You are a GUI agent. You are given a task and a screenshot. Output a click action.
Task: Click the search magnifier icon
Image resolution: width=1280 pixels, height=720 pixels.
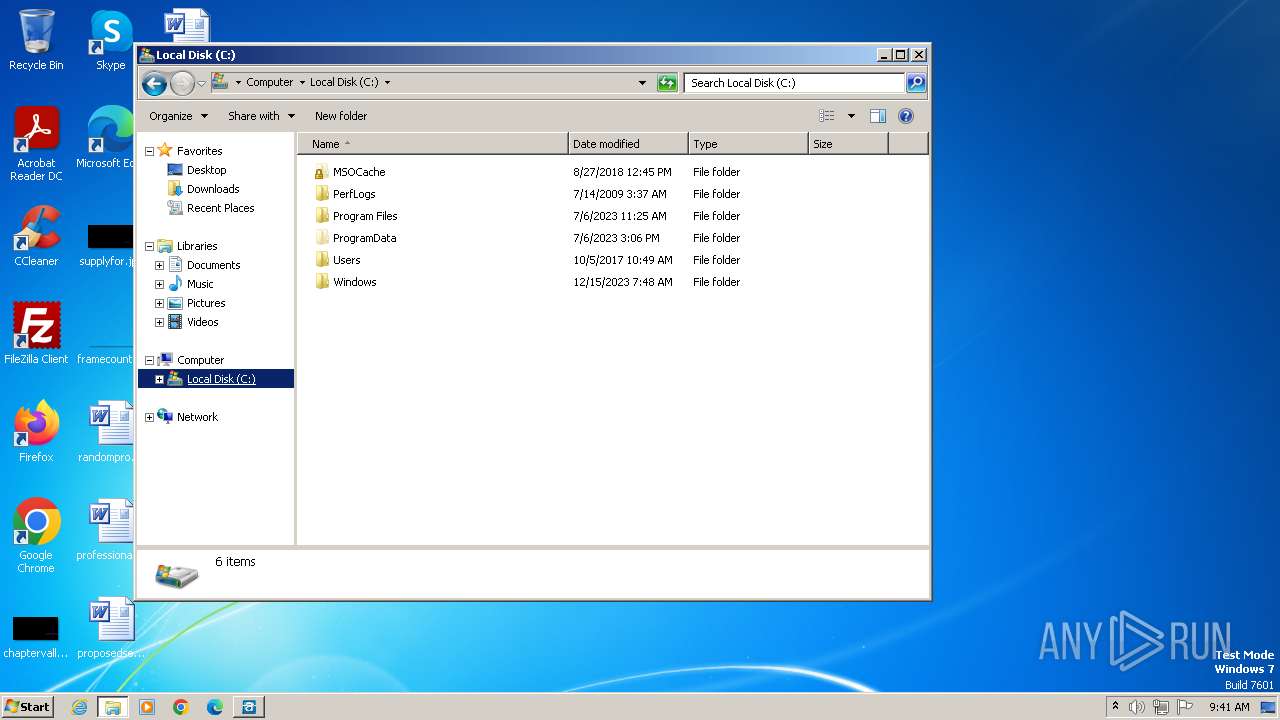tap(915, 83)
